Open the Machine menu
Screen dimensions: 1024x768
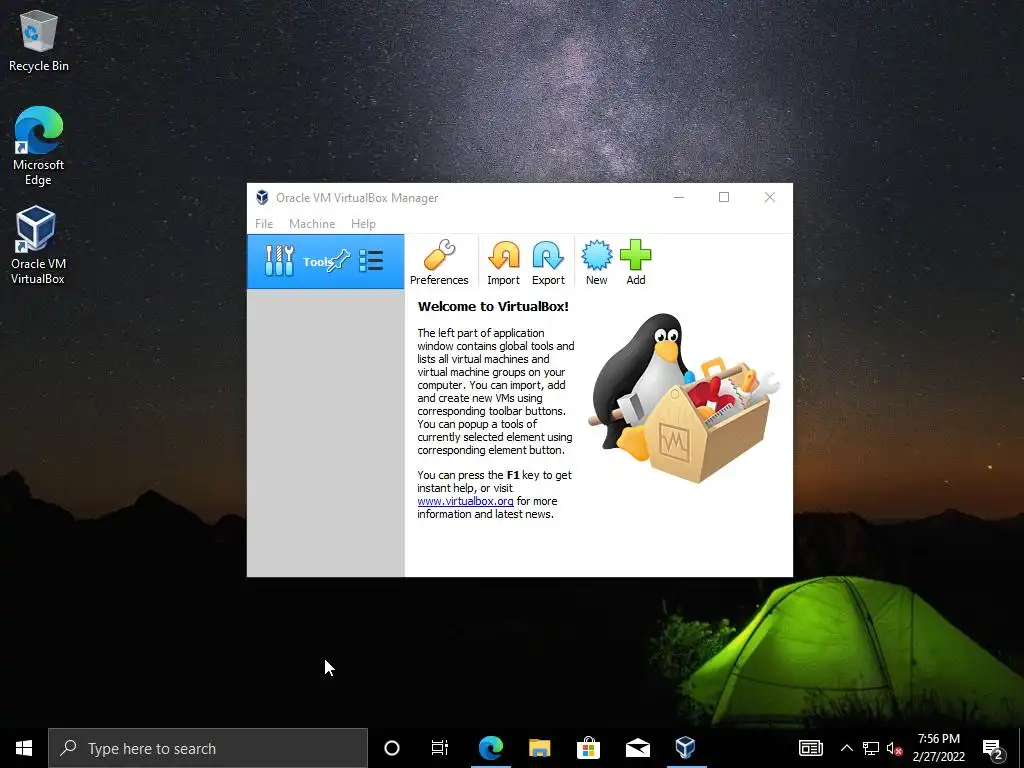(312, 223)
